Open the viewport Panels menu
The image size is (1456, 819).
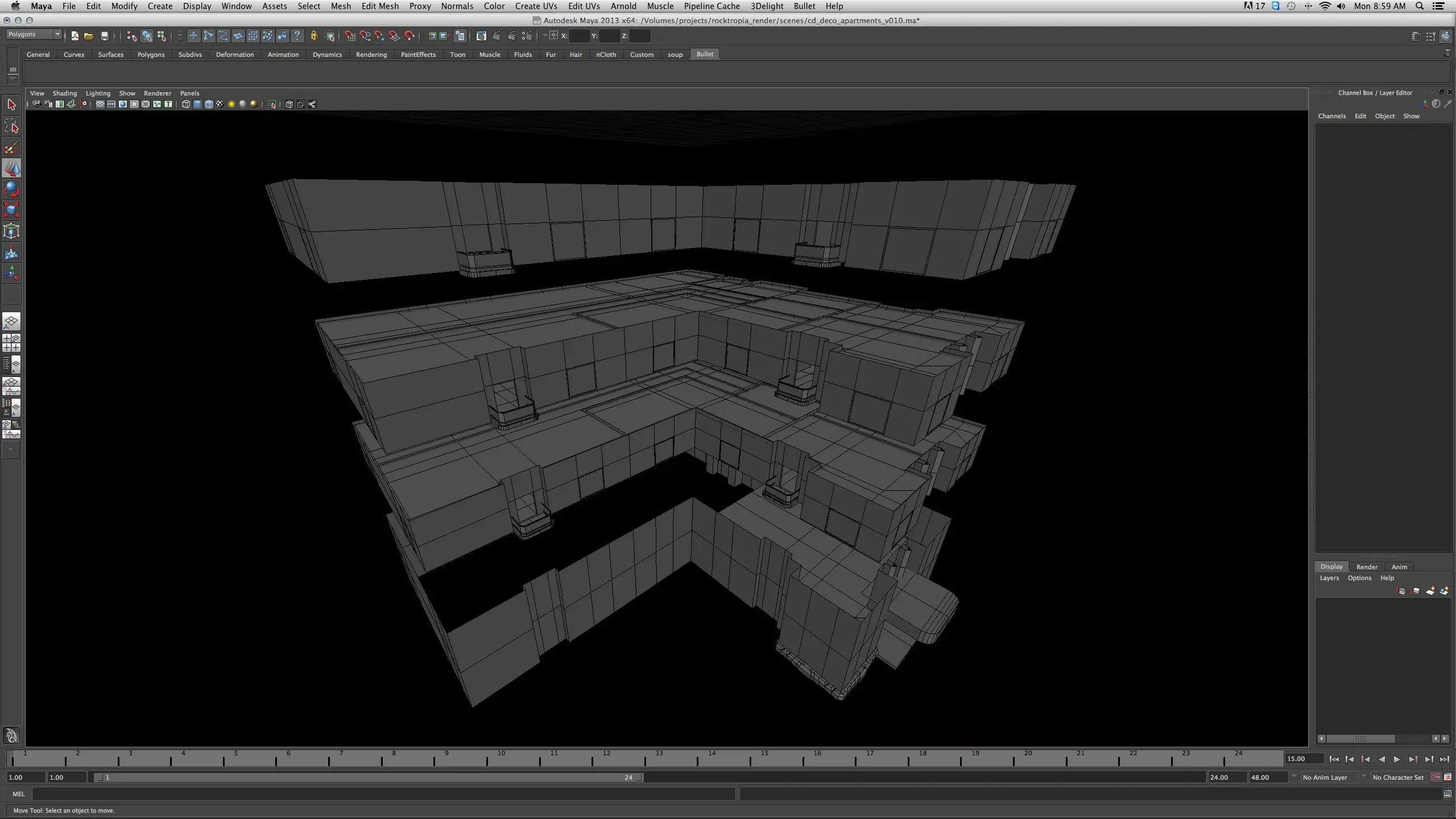point(189,93)
